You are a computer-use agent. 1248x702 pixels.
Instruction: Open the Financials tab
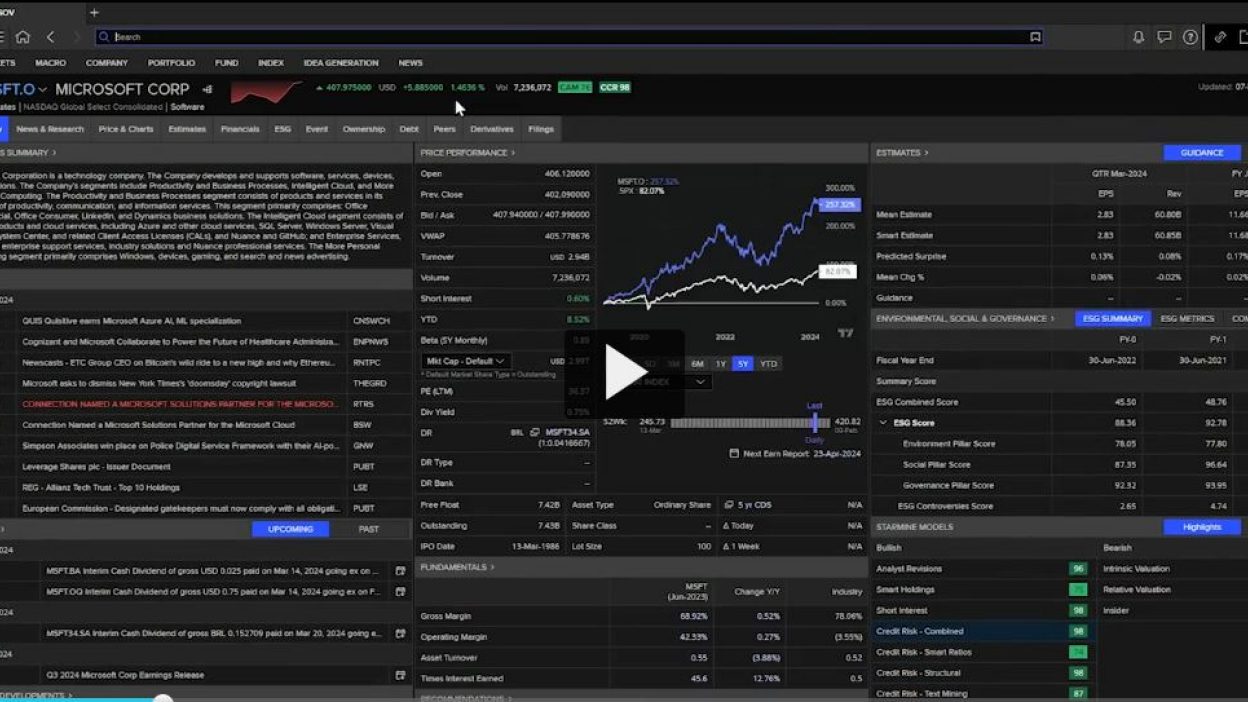tap(240, 129)
